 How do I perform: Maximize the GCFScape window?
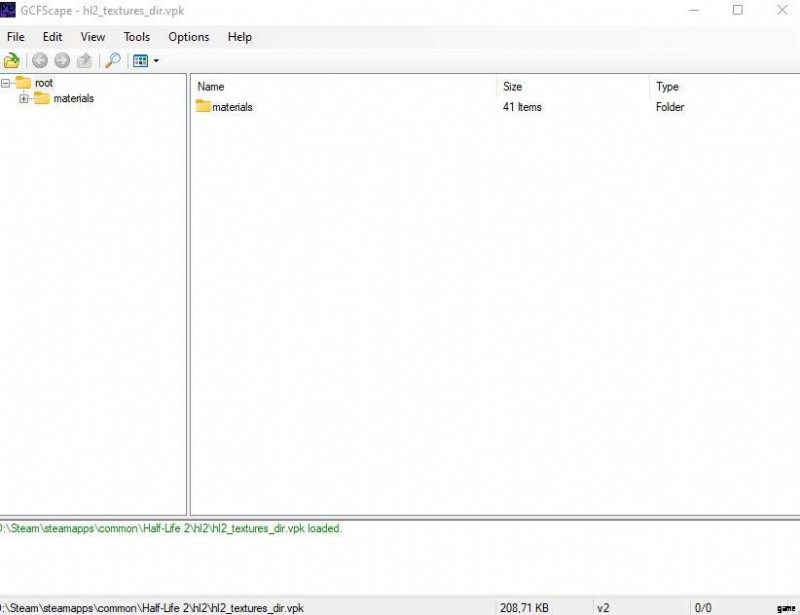click(x=738, y=10)
